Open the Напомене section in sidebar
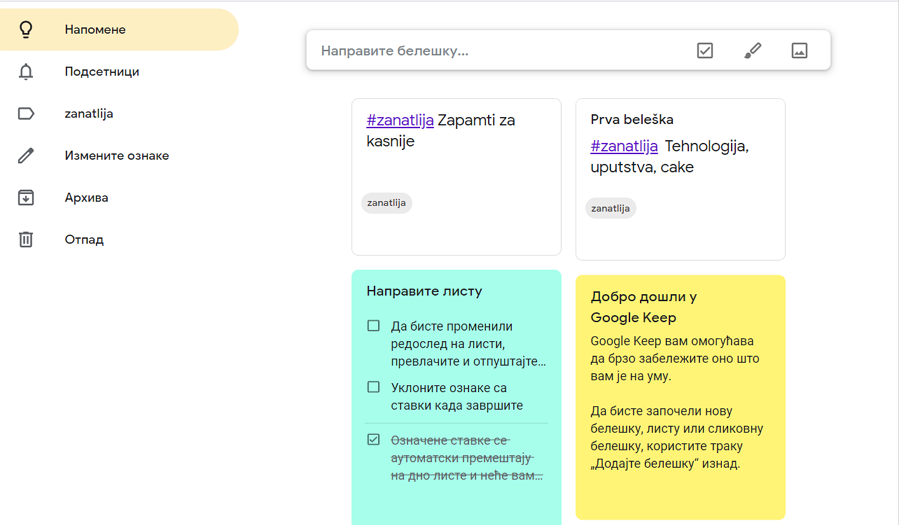The width and height of the screenshot is (899, 525). pos(119,29)
